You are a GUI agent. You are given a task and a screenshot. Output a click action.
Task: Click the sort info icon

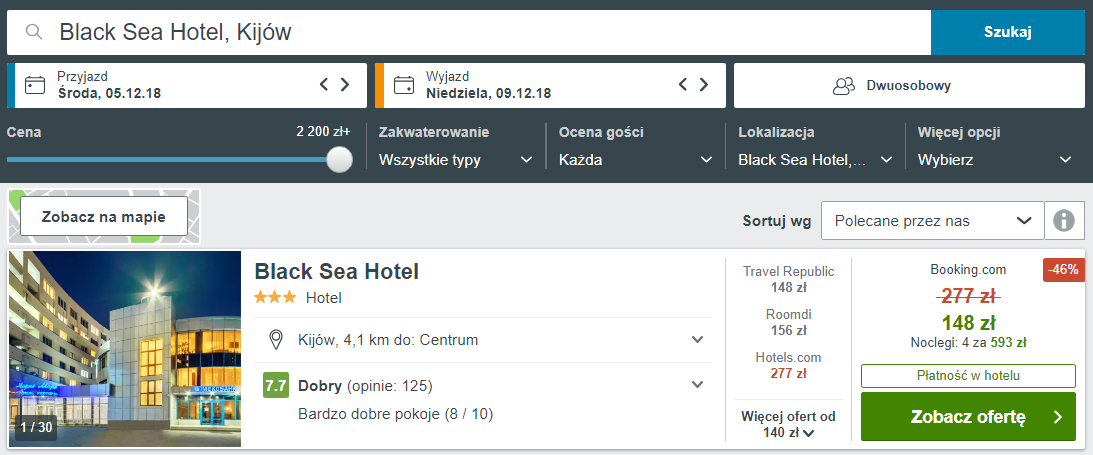tap(1064, 221)
